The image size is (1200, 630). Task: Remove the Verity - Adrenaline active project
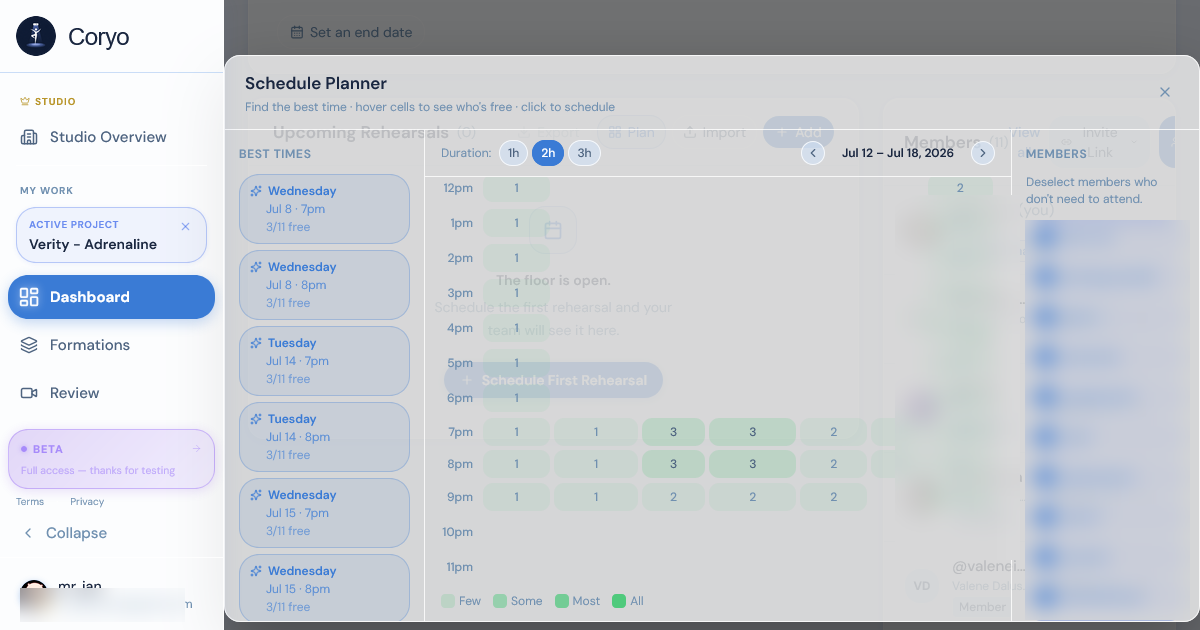click(185, 226)
